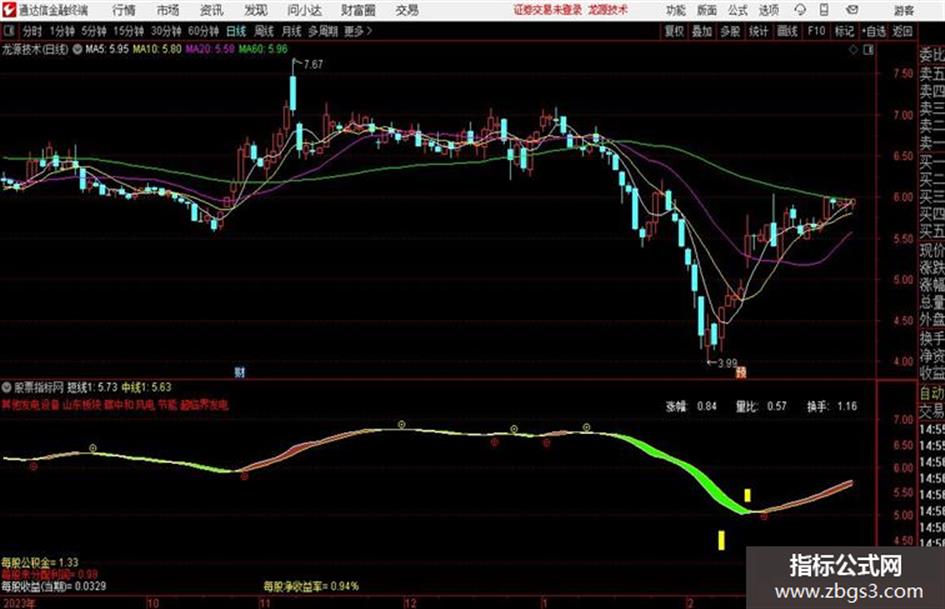Click the 涨幅 0.84 value

691,406
